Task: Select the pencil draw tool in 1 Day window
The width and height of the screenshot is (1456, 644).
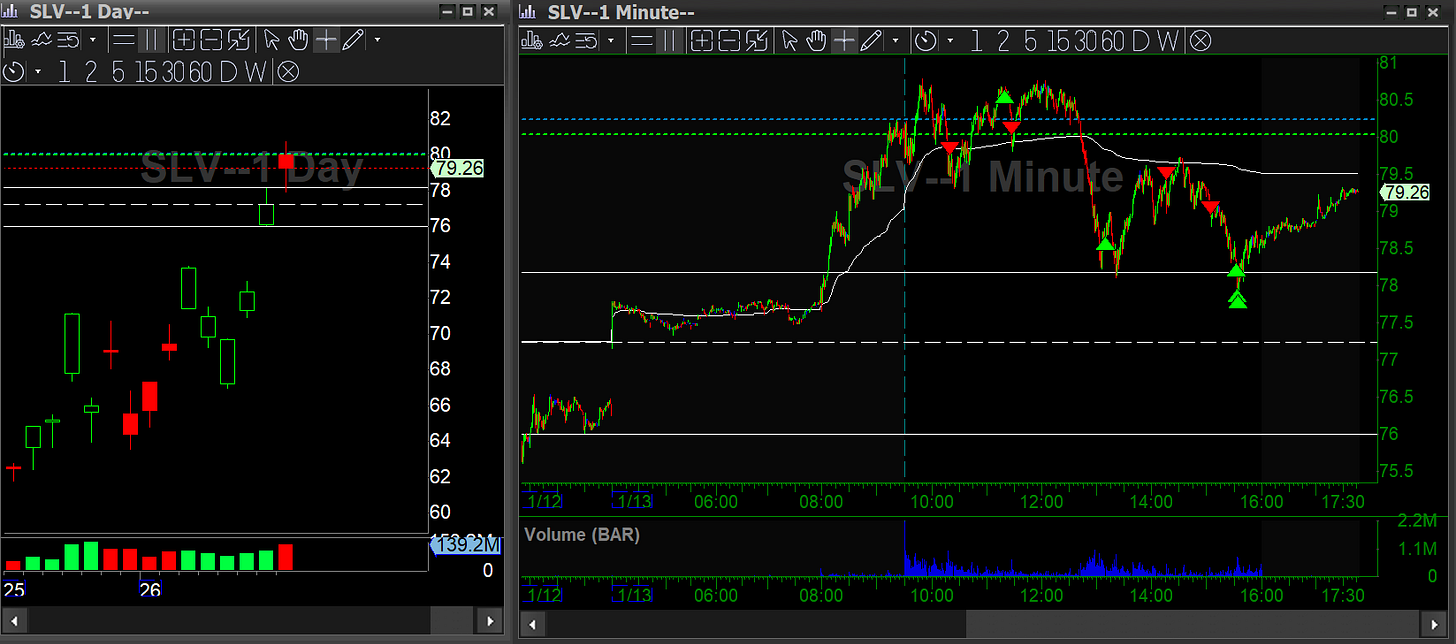Action: [x=352, y=40]
